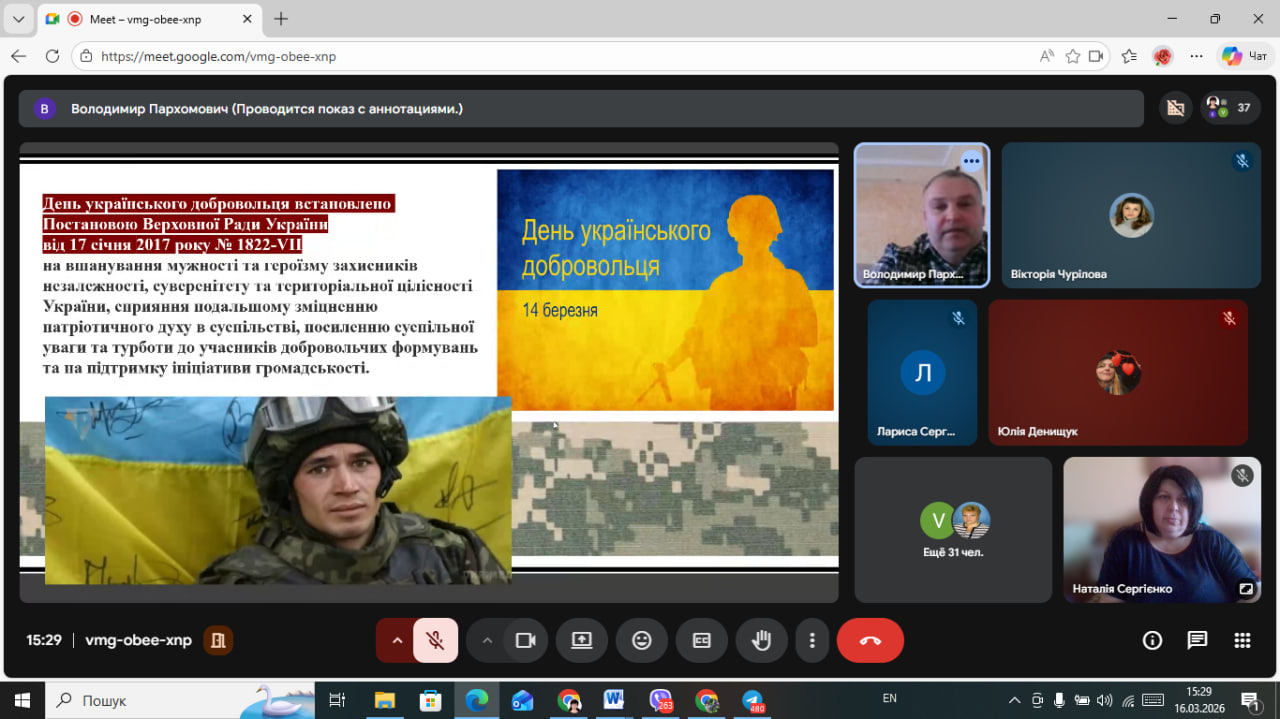Image resolution: width=1280 pixels, height=719 pixels.
Task: Show the participants list with 37 people
Action: tap(1230, 108)
